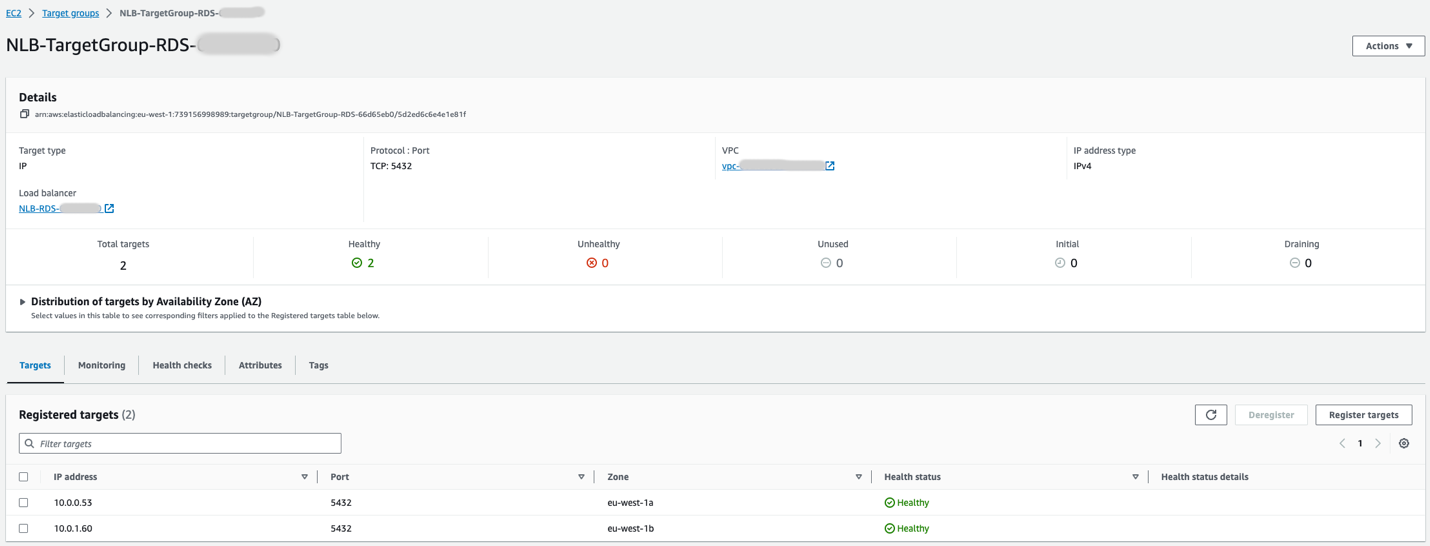Expand Distribution of targets by Availability Zone
Viewport: 1430px width, 546px height.
23,302
